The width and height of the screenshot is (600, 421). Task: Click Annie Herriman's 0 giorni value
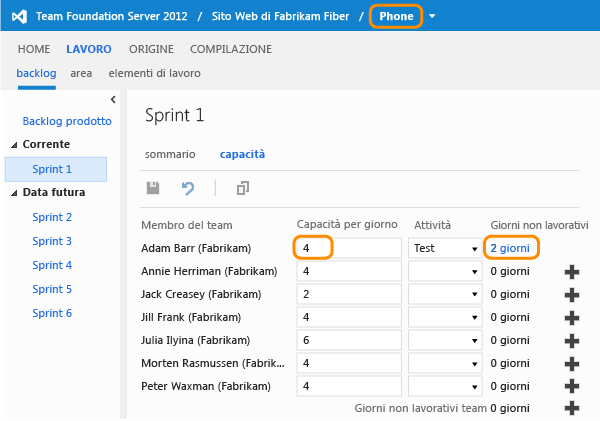point(510,271)
